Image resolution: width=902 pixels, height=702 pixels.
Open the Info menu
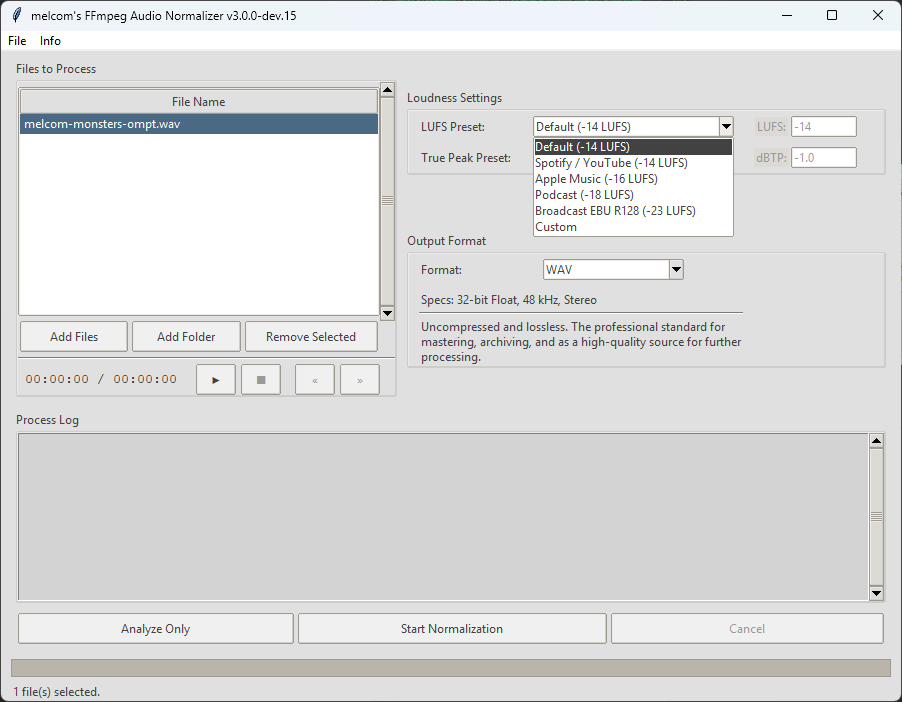50,41
